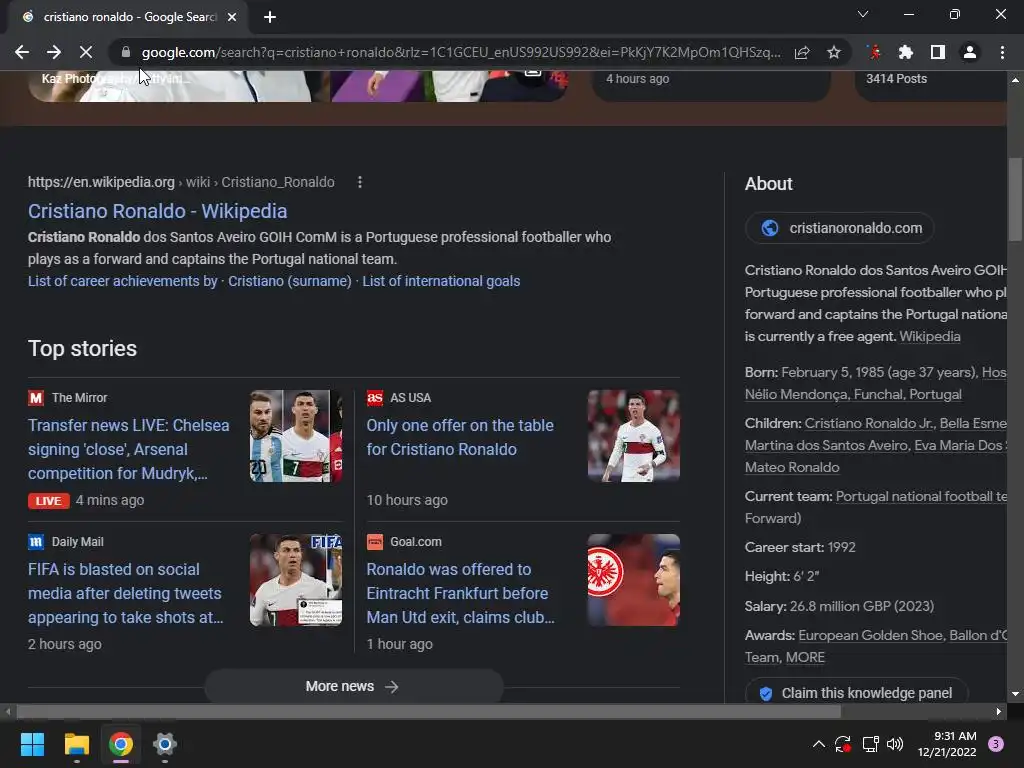1024x768 pixels.
Task: Open the Windows Start menu
Action: tap(32, 744)
